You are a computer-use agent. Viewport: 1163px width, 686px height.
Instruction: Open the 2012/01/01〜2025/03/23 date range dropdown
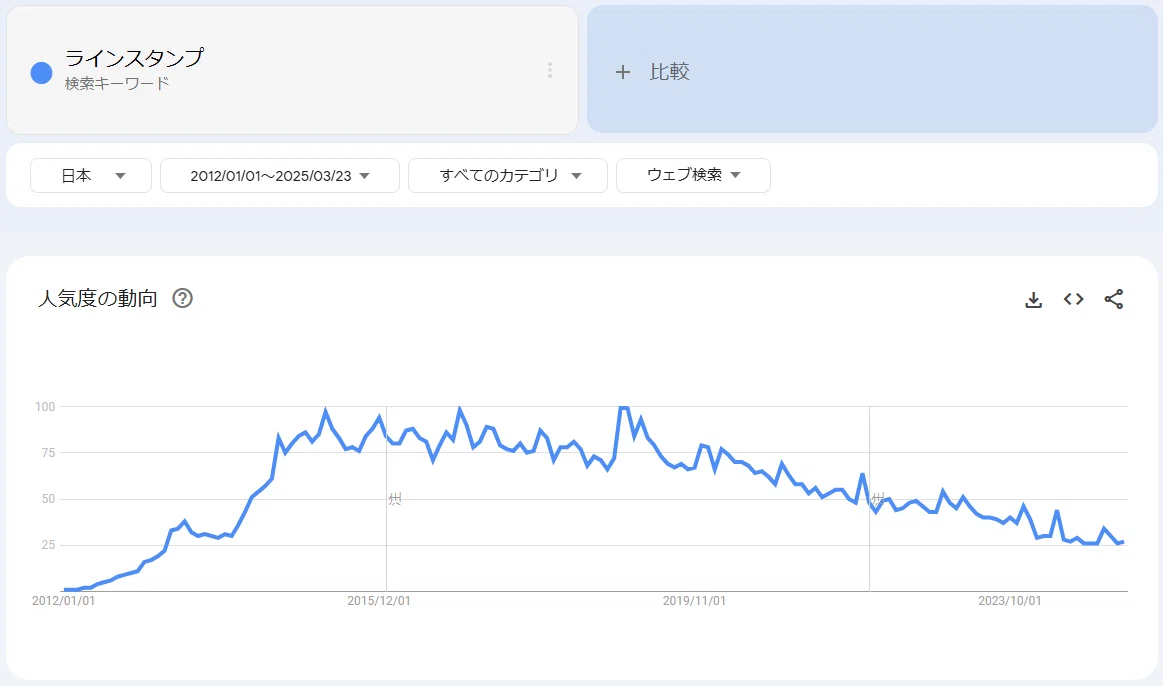[x=280, y=176]
